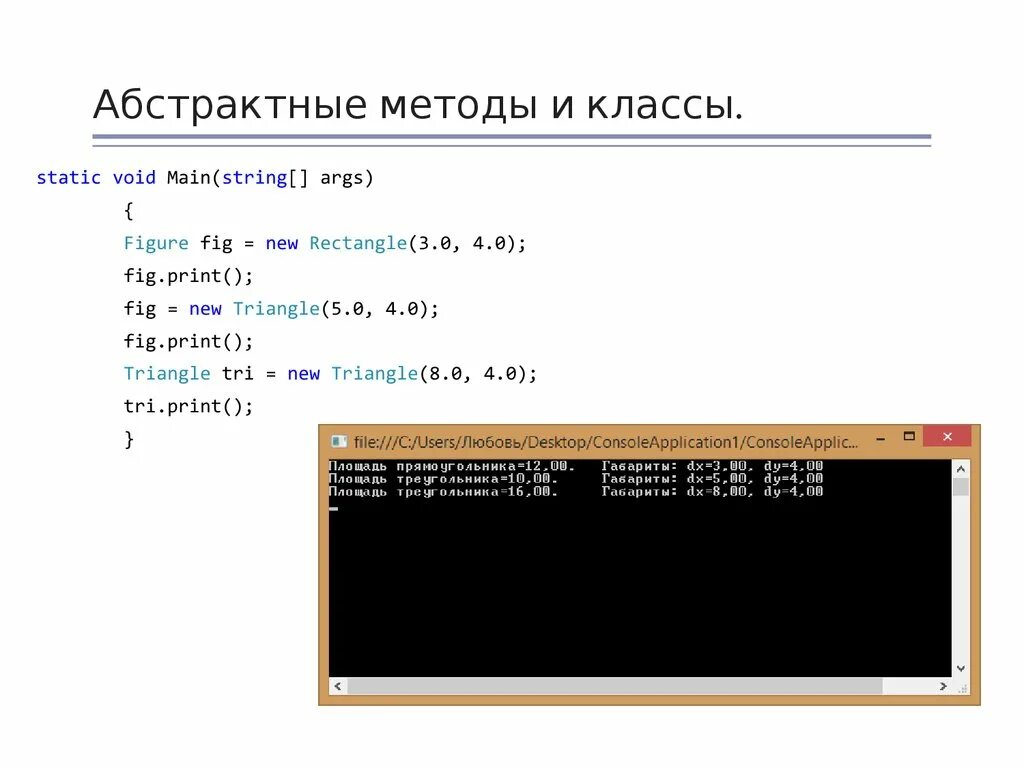The height and width of the screenshot is (768, 1024).
Task: Click the console horizontal scroll left arrow
Action: [338, 686]
